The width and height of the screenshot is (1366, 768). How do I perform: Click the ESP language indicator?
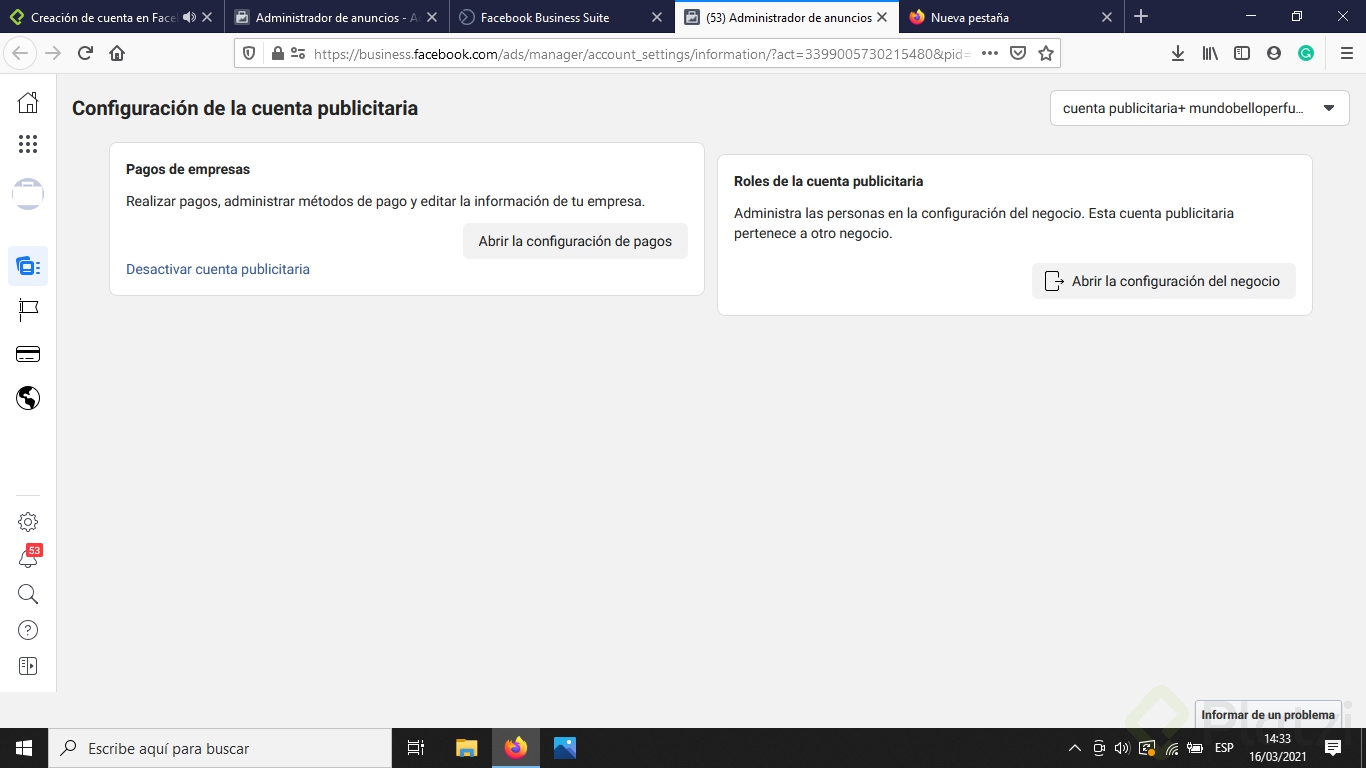[x=1224, y=748]
